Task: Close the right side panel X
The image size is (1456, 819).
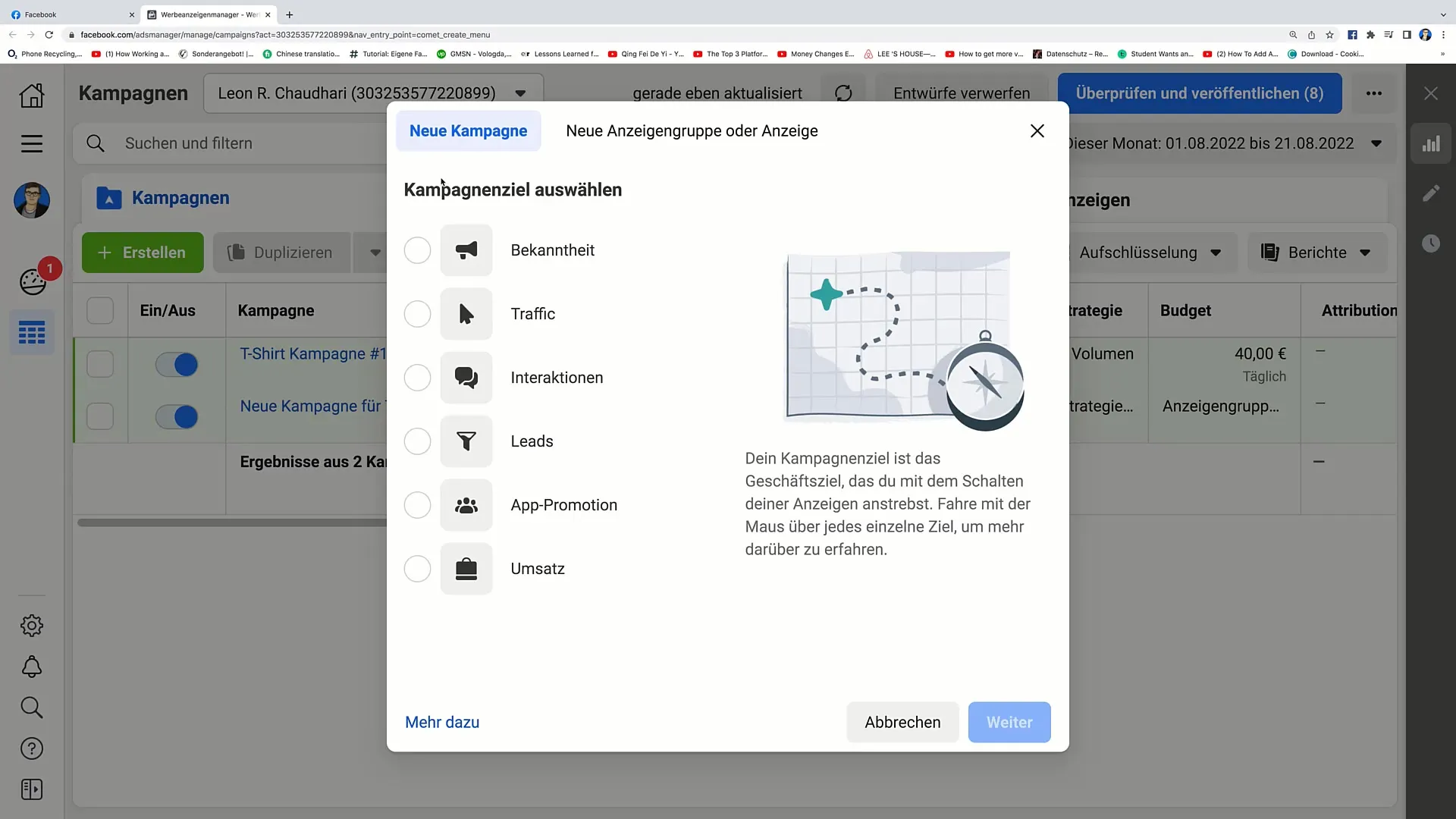Action: [x=1431, y=93]
